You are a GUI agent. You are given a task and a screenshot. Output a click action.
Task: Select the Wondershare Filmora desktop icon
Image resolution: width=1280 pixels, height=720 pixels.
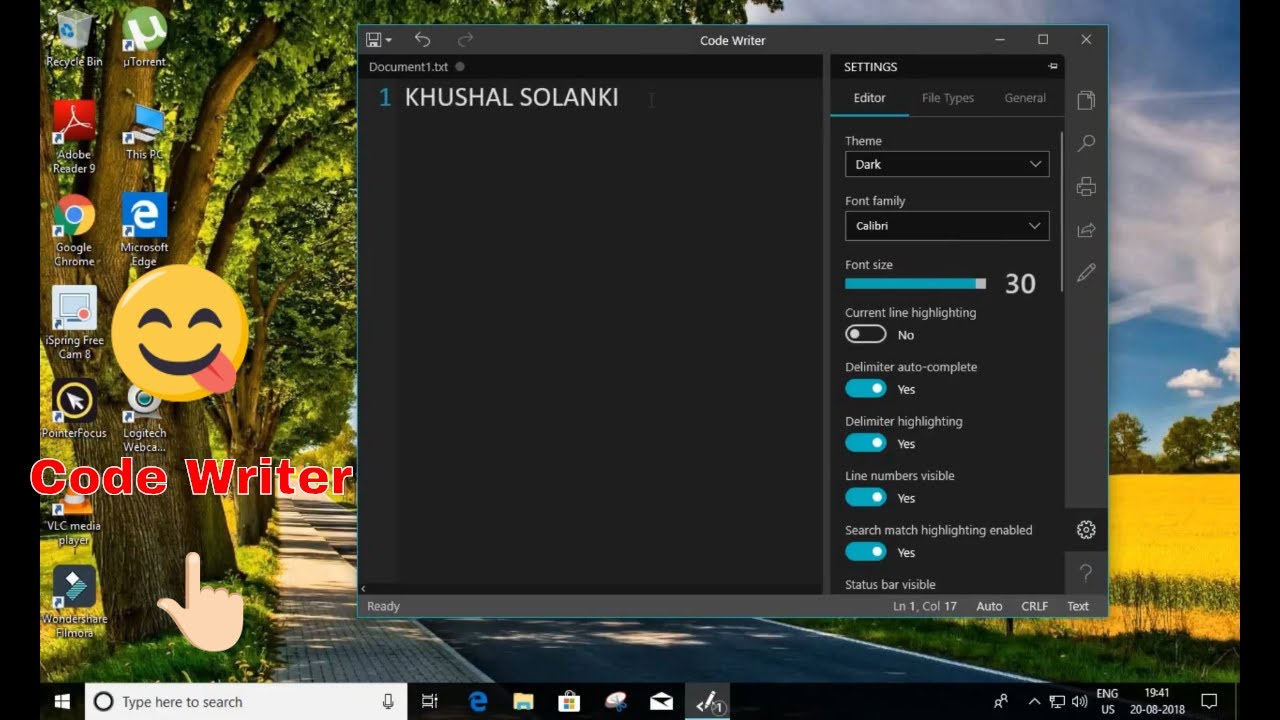[74, 602]
